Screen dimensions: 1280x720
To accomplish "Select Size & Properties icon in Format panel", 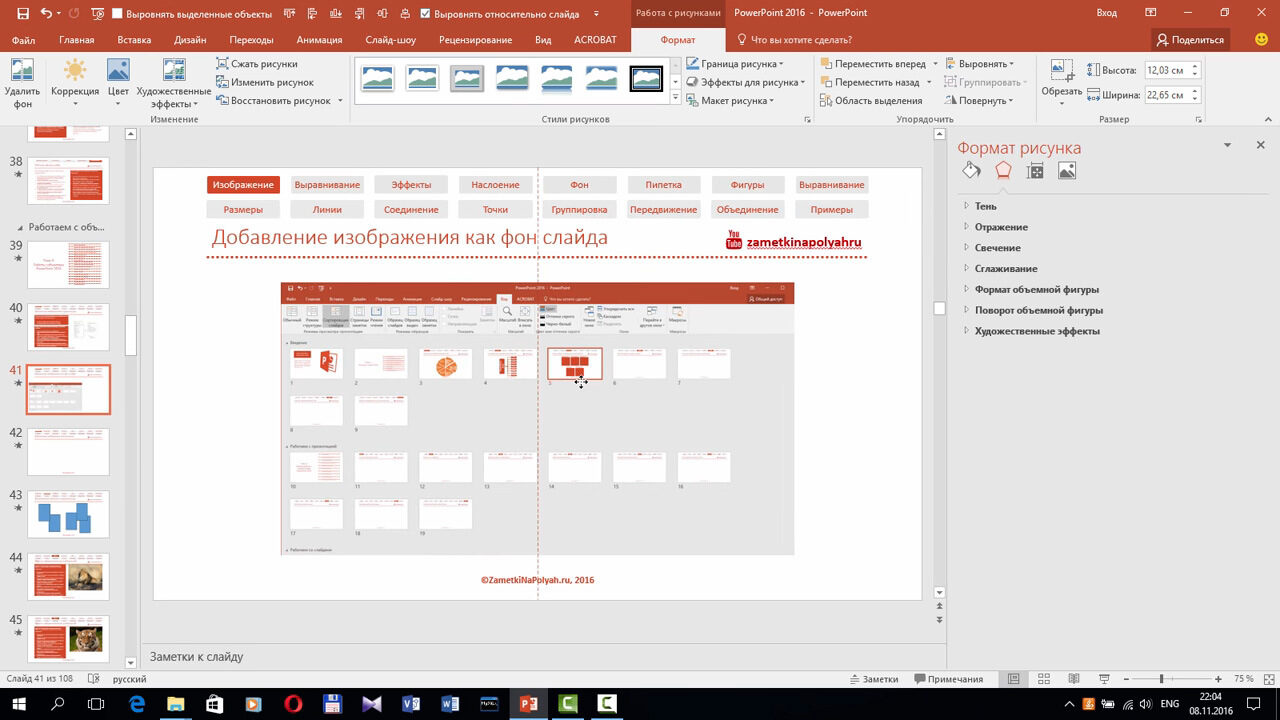I will [1035, 171].
